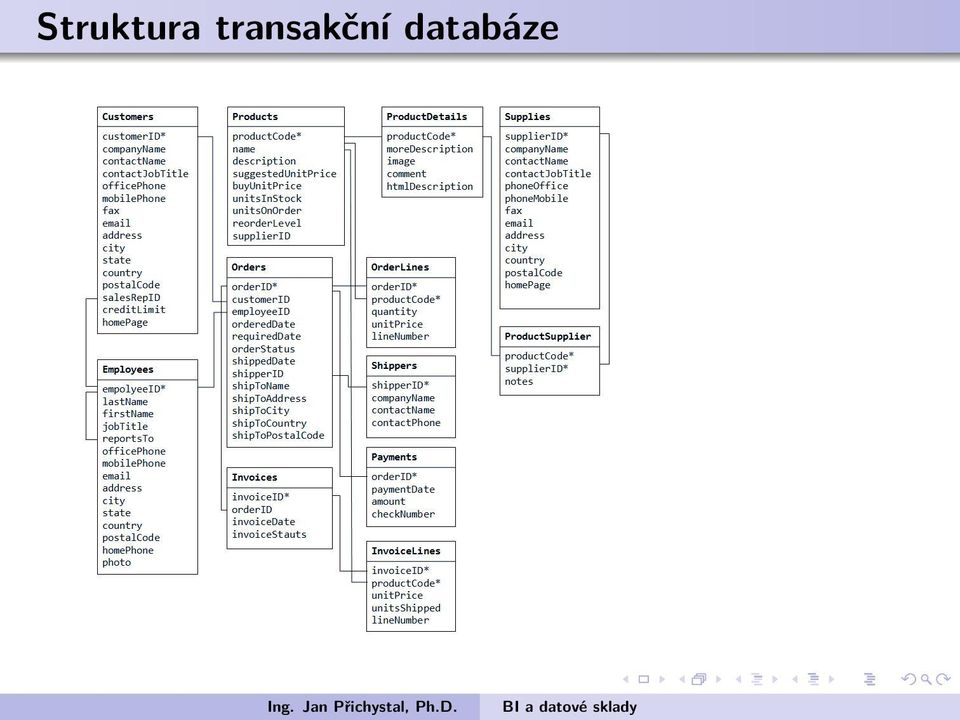
Task: Click 'checkNumber' in Payments table
Action: 403,514
